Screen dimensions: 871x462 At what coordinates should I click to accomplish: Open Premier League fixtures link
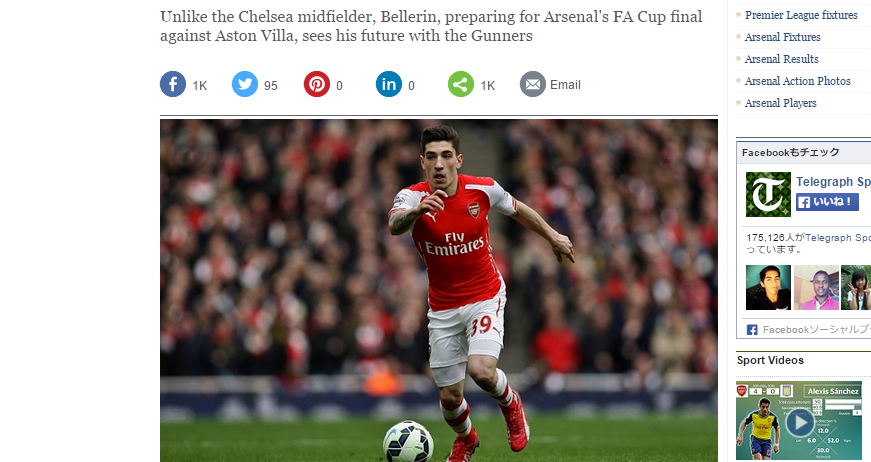[x=801, y=16]
